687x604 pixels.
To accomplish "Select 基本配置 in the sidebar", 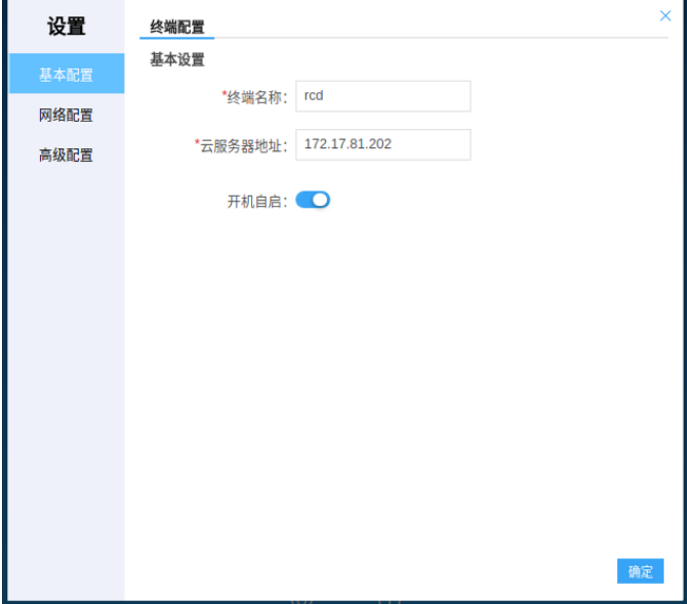I will point(66,74).
